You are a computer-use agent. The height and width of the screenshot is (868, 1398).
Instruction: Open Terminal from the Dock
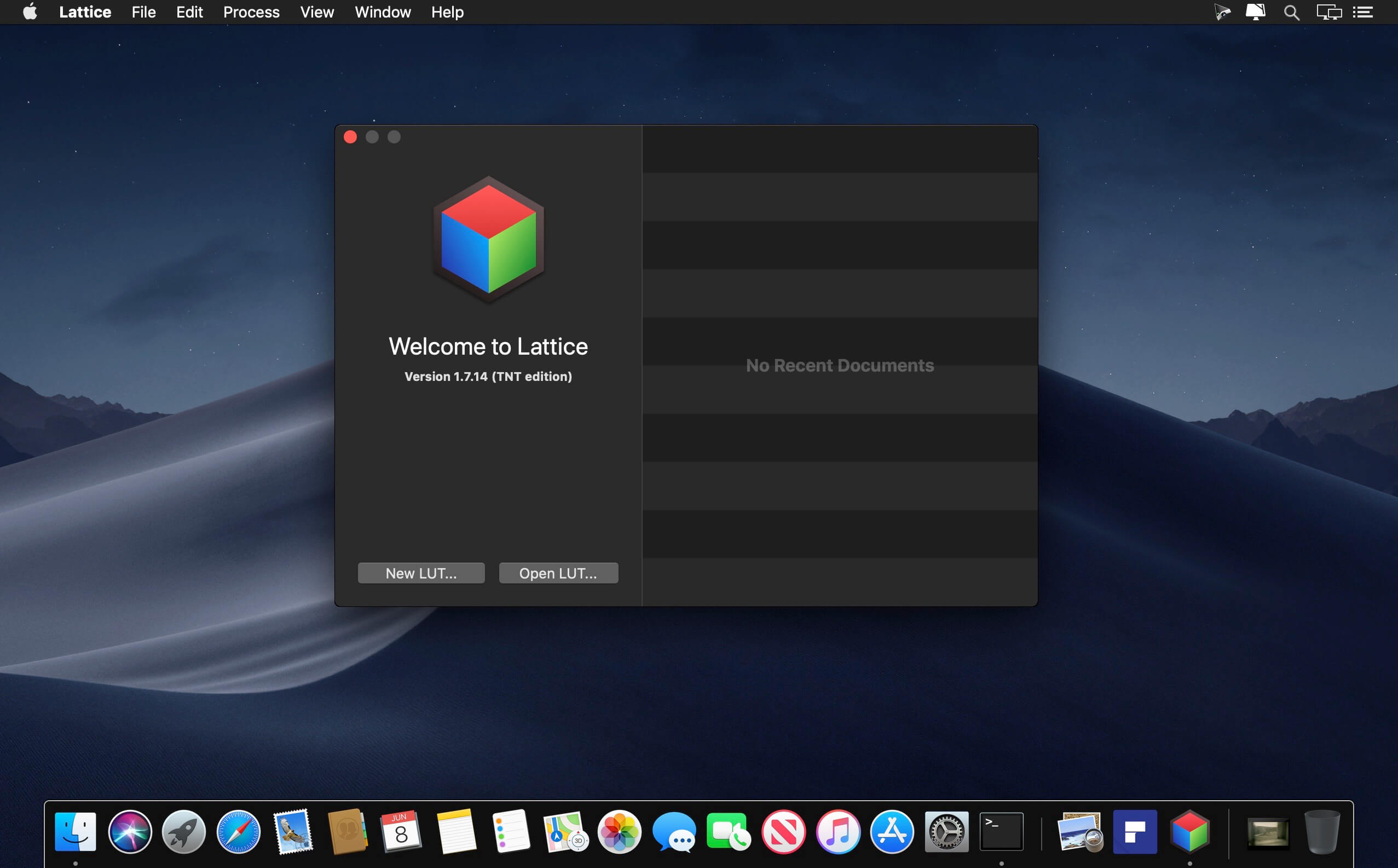pyautogui.click(x=1001, y=832)
